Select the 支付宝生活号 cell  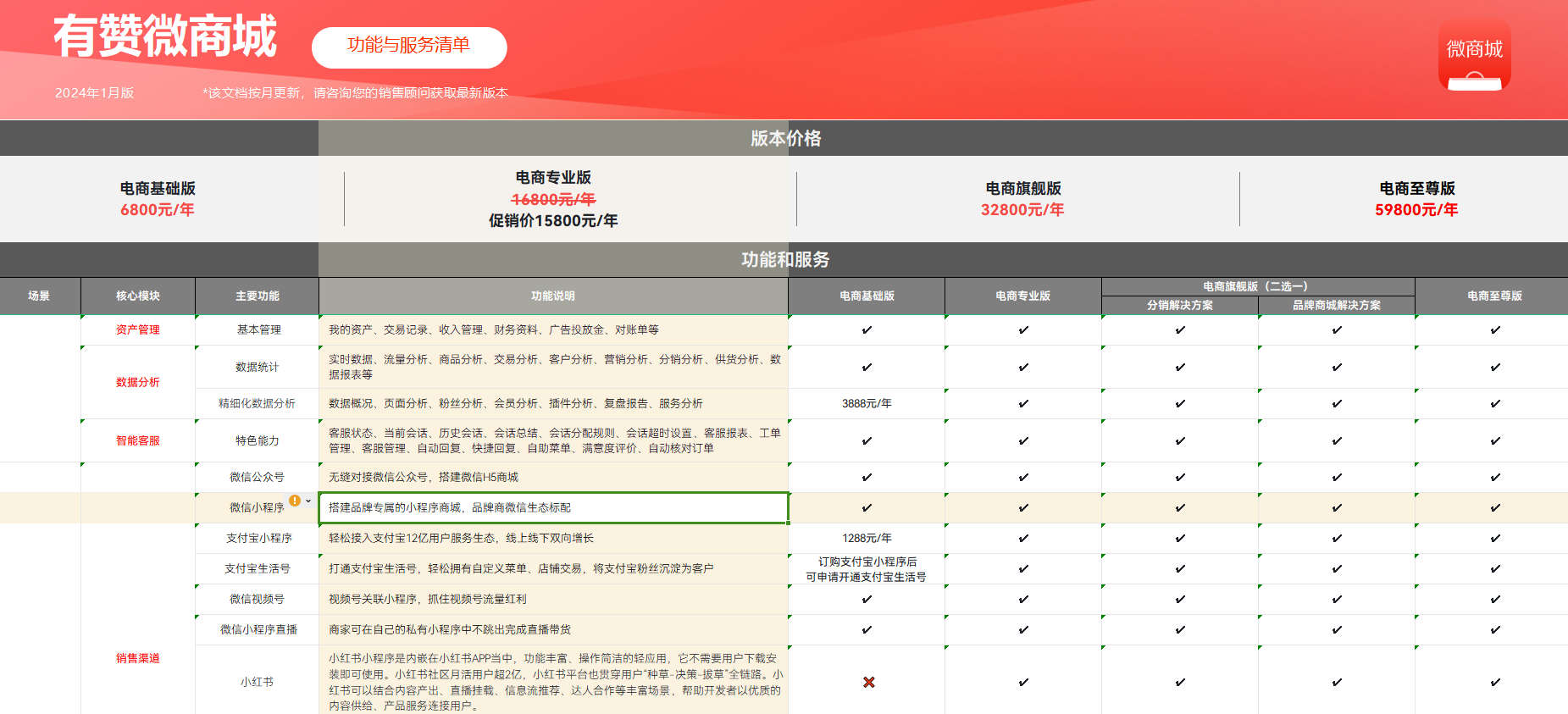(x=258, y=568)
